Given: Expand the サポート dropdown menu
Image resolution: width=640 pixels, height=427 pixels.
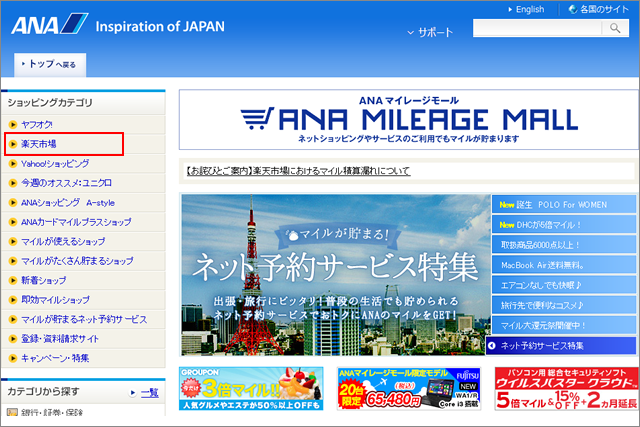Looking at the screenshot, I should [x=430, y=32].
